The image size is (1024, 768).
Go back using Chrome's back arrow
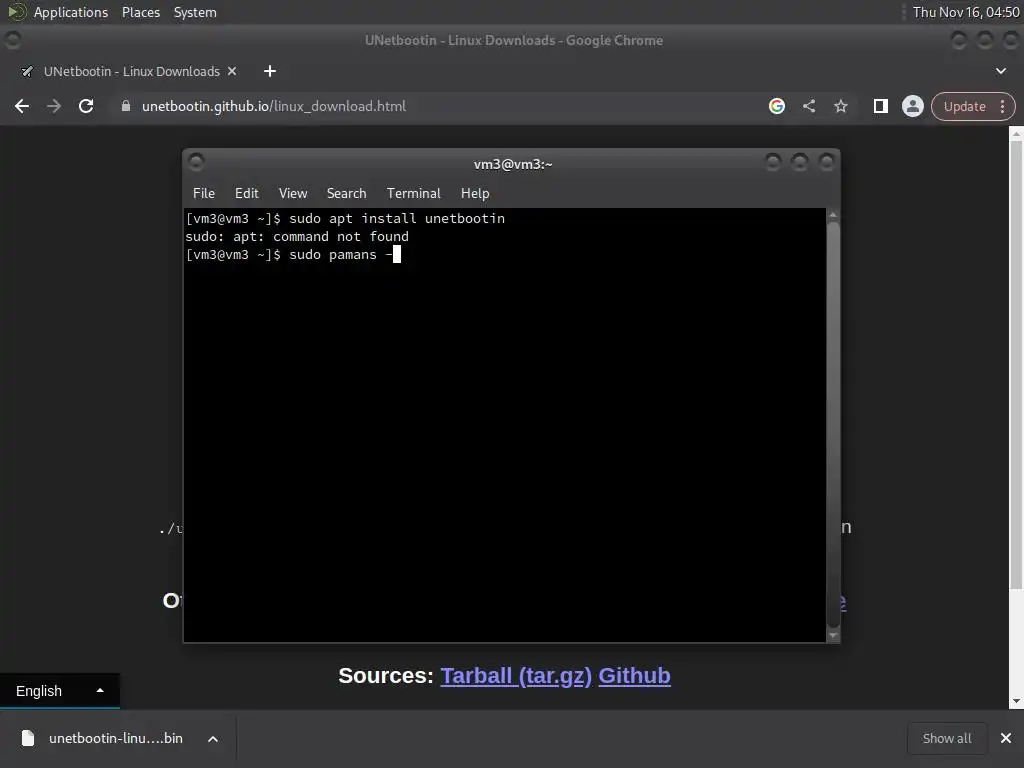point(22,106)
